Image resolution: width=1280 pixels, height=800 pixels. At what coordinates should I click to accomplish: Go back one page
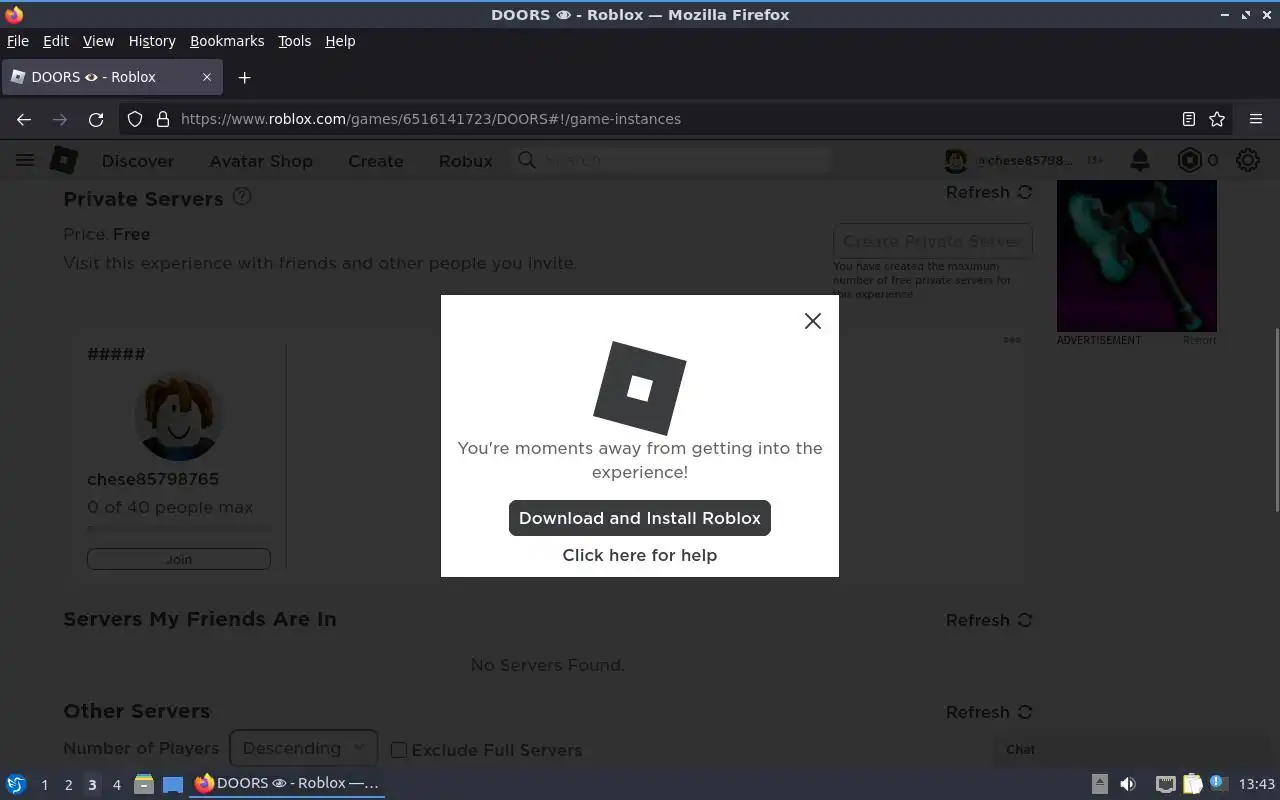(x=24, y=119)
